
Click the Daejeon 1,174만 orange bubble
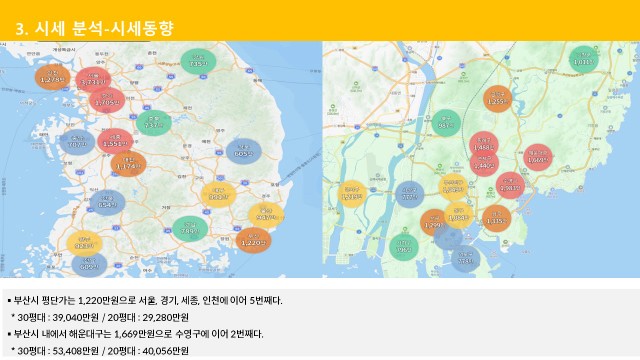pos(129,164)
